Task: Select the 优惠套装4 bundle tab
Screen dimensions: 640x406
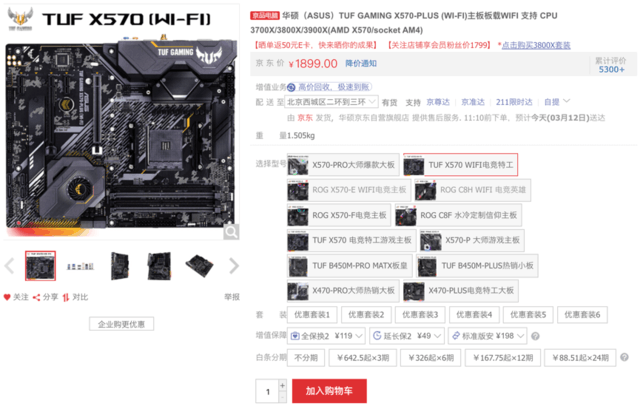Action: (x=474, y=315)
